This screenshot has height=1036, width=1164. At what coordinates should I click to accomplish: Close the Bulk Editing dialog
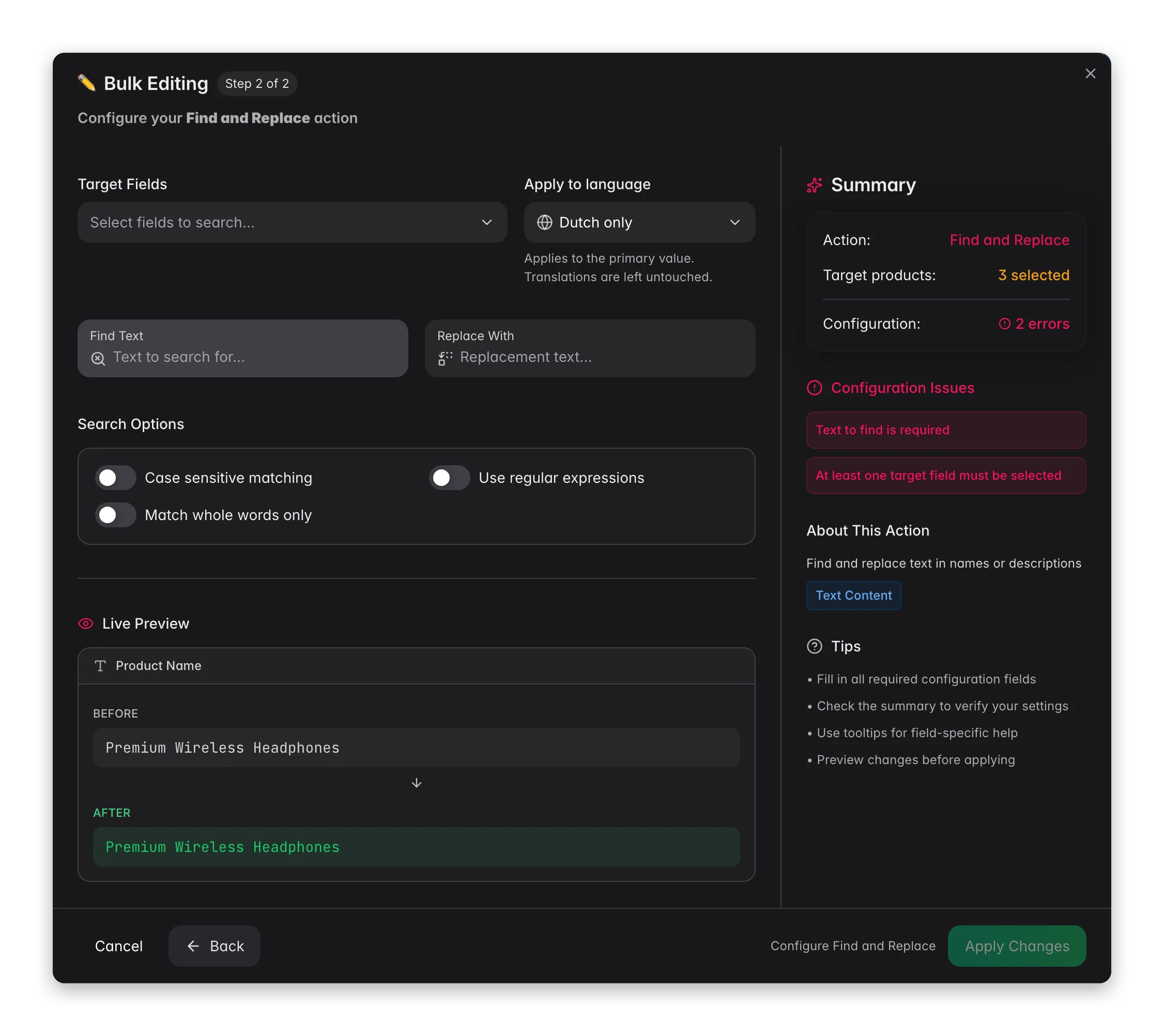tap(1090, 73)
